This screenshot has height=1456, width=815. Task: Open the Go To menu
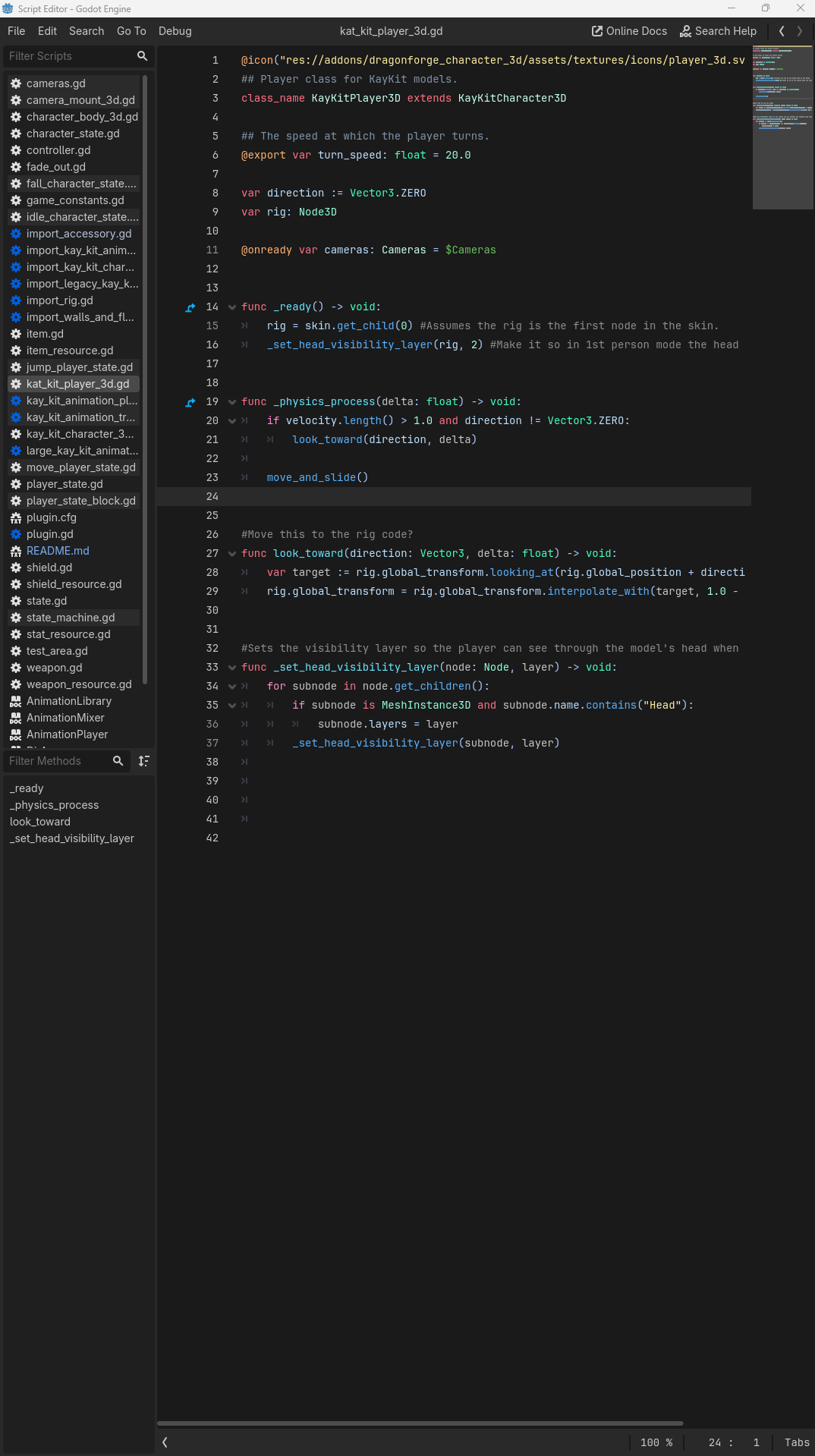(131, 31)
